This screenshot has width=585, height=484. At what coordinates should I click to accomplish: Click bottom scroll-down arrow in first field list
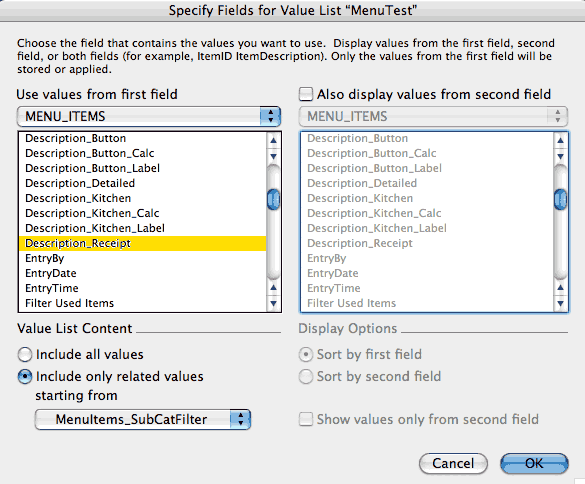point(273,303)
